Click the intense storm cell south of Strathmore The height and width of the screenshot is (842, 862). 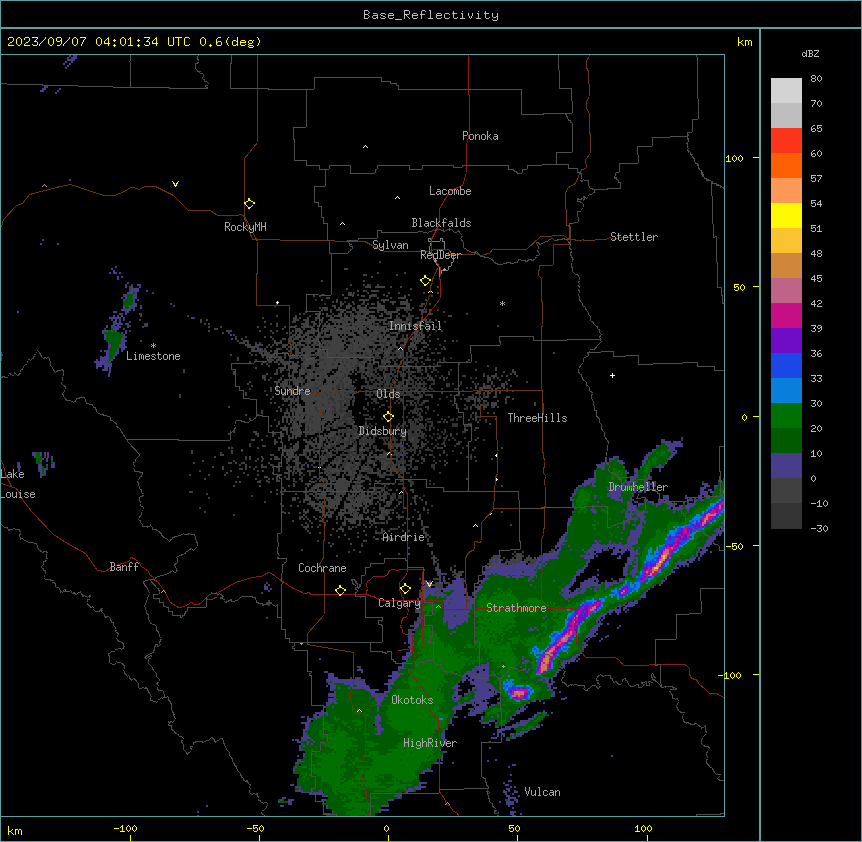point(519,692)
